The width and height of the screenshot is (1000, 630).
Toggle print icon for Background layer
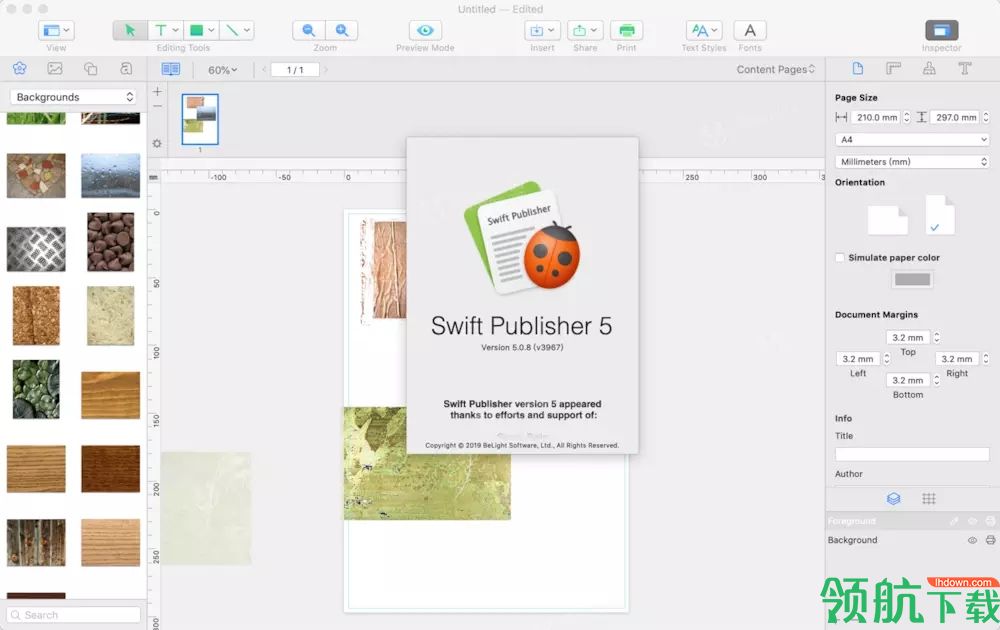pos(990,540)
